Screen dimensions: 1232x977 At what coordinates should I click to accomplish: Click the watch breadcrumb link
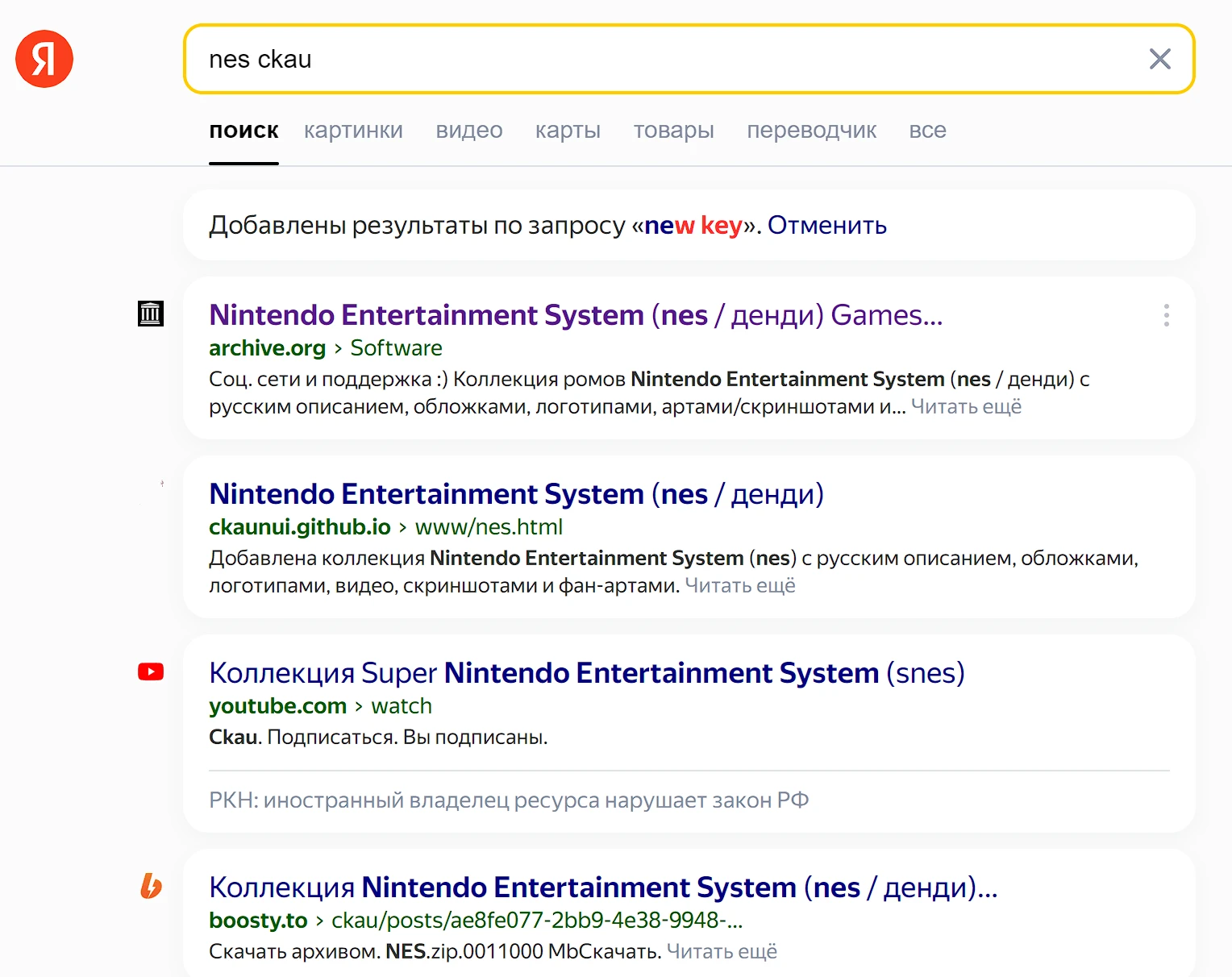click(x=402, y=706)
